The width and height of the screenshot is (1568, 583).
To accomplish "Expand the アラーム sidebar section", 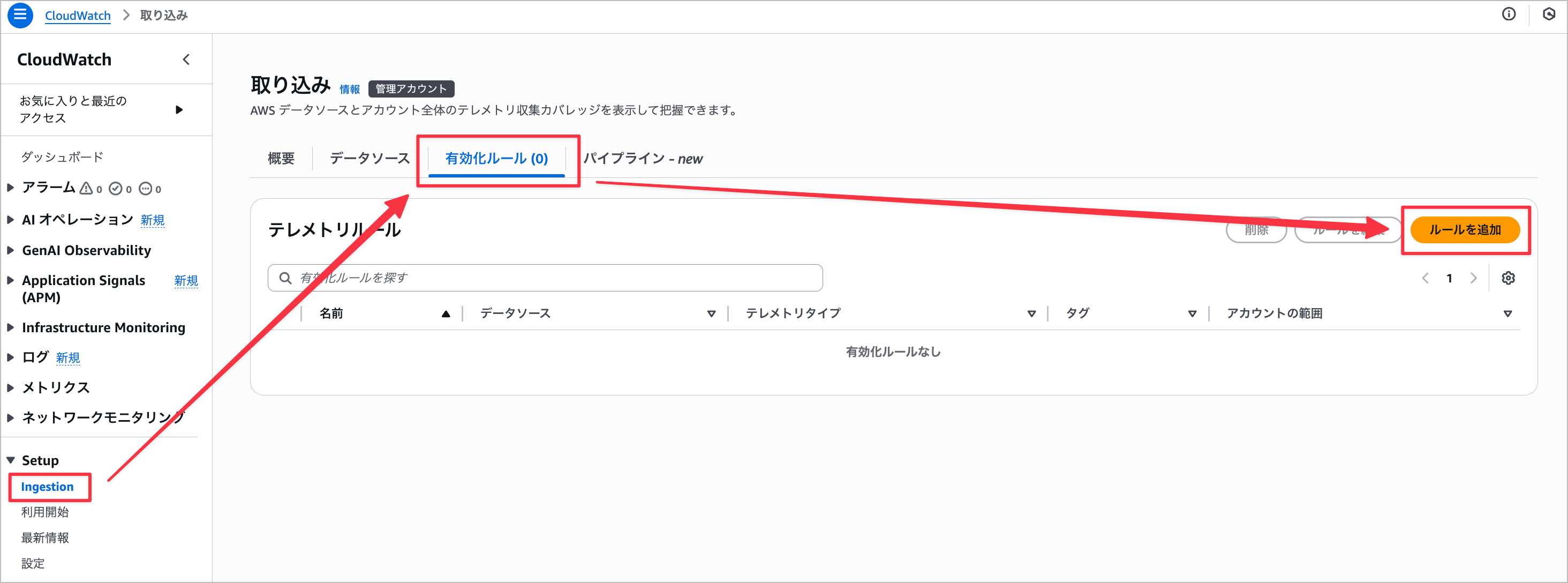I will [x=10, y=188].
